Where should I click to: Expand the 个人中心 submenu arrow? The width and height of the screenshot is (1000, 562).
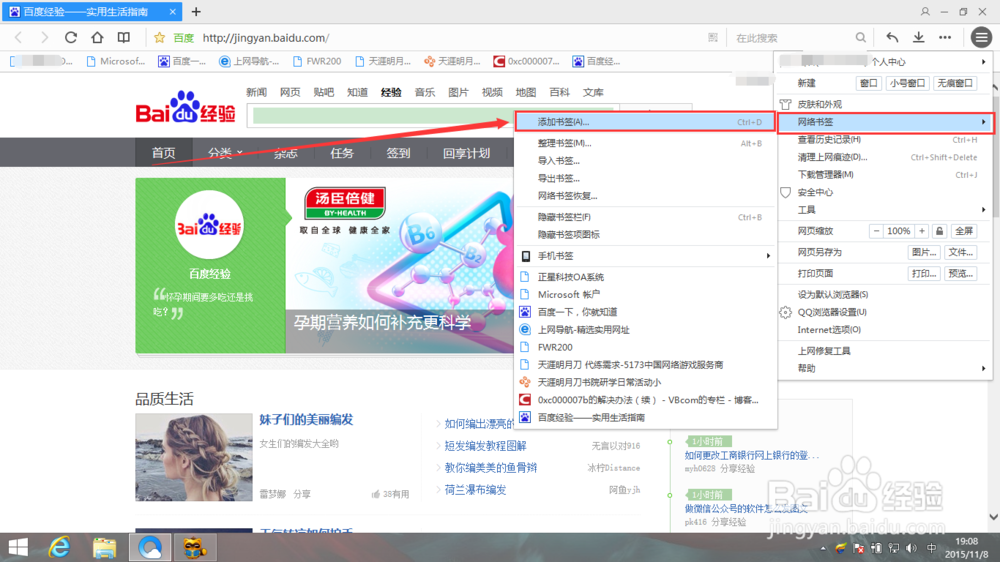pos(983,62)
